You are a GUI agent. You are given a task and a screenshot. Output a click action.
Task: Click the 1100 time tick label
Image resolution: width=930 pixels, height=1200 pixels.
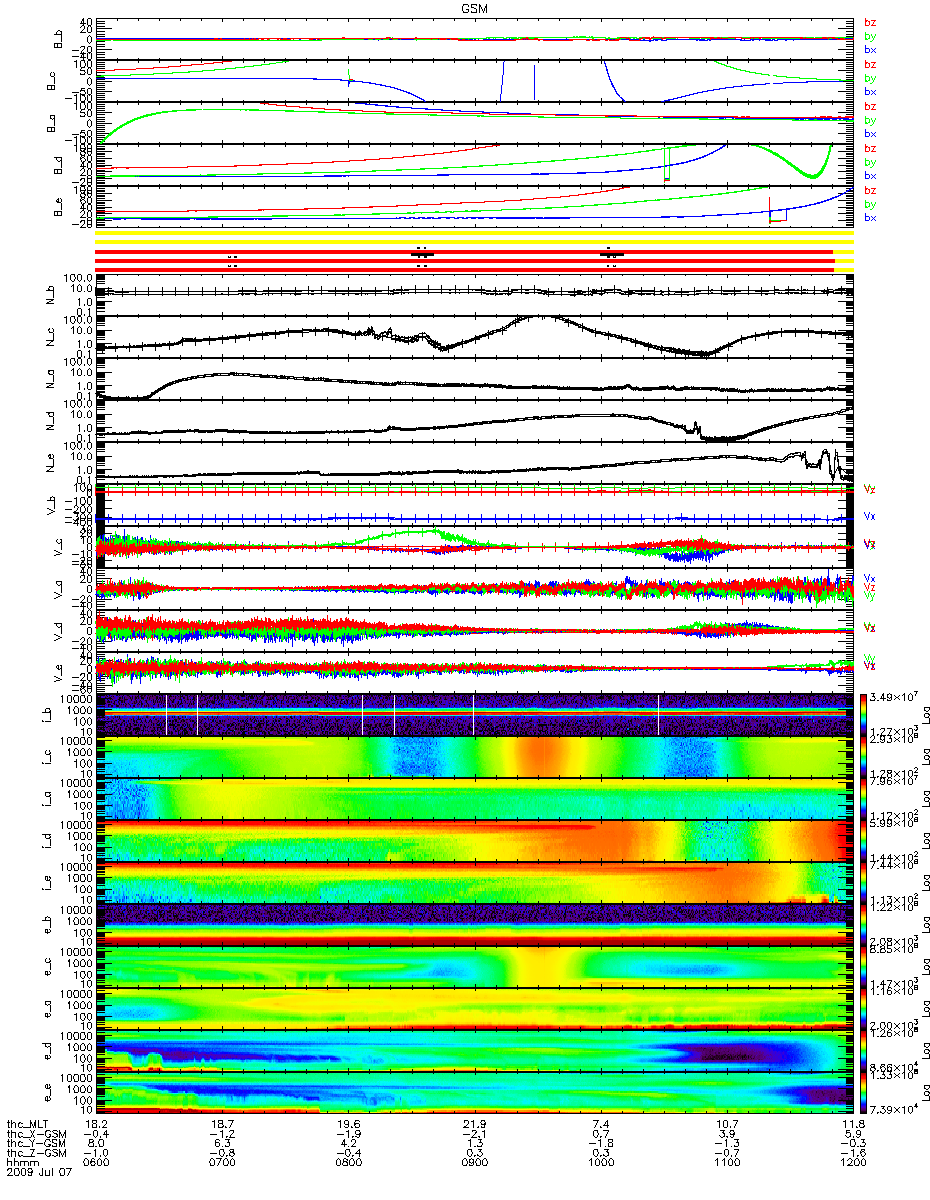pyautogui.click(x=726, y=1164)
